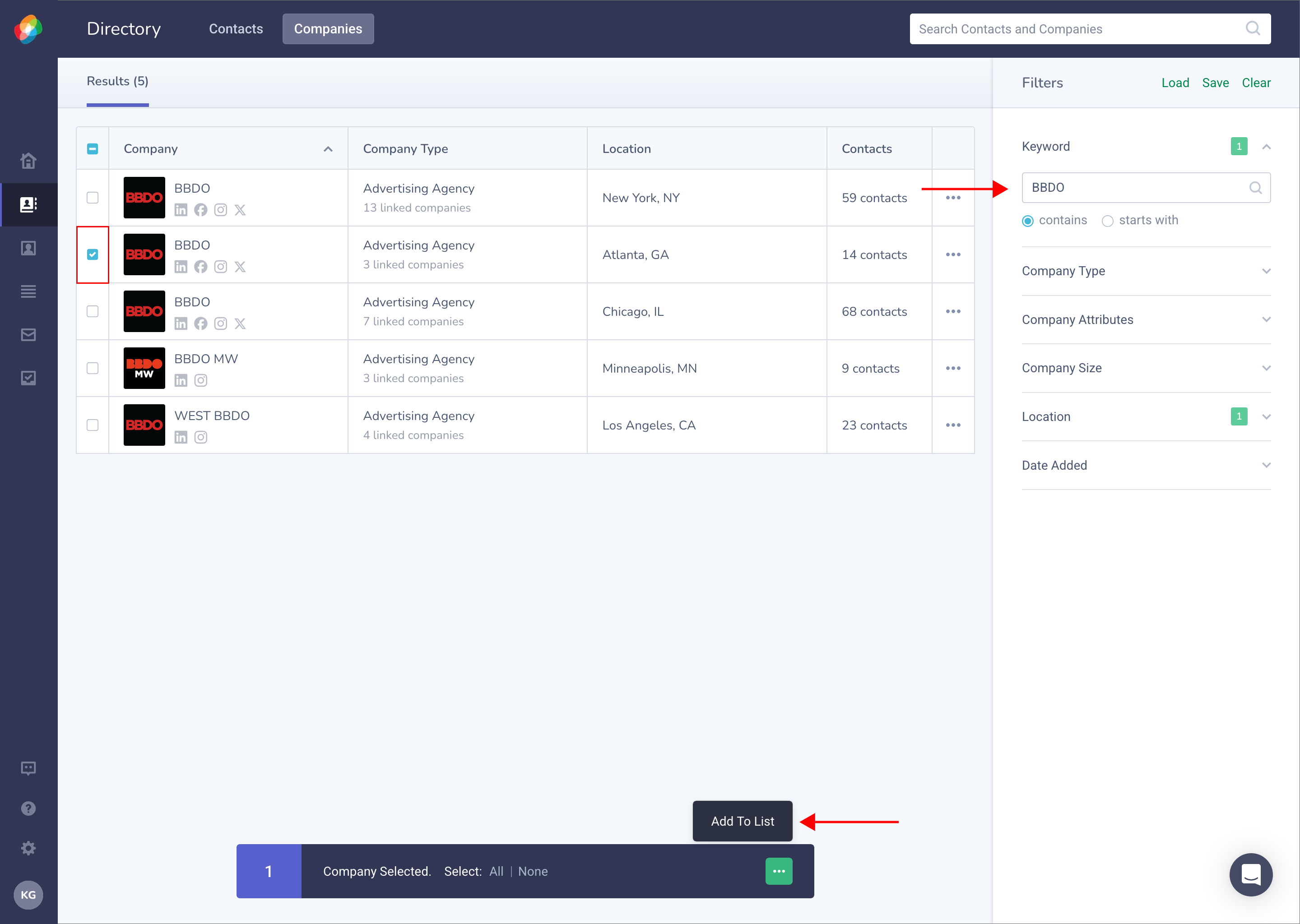Select the BBDO New York row checkbox
The image size is (1300, 924).
[92, 198]
